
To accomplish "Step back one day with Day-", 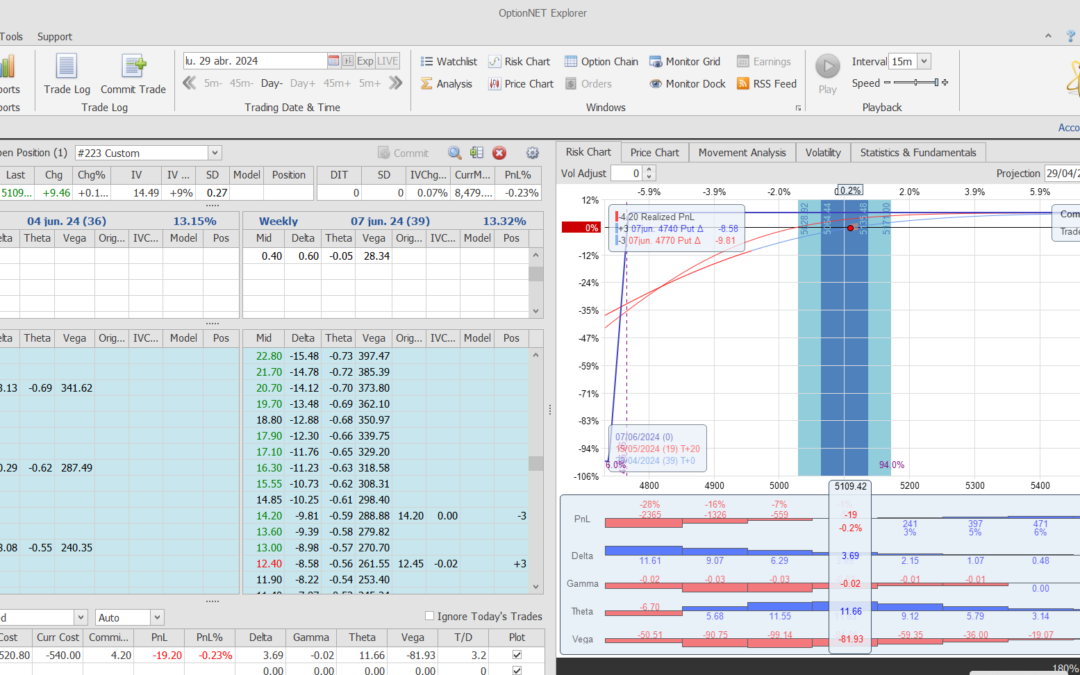I will [x=272, y=84].
